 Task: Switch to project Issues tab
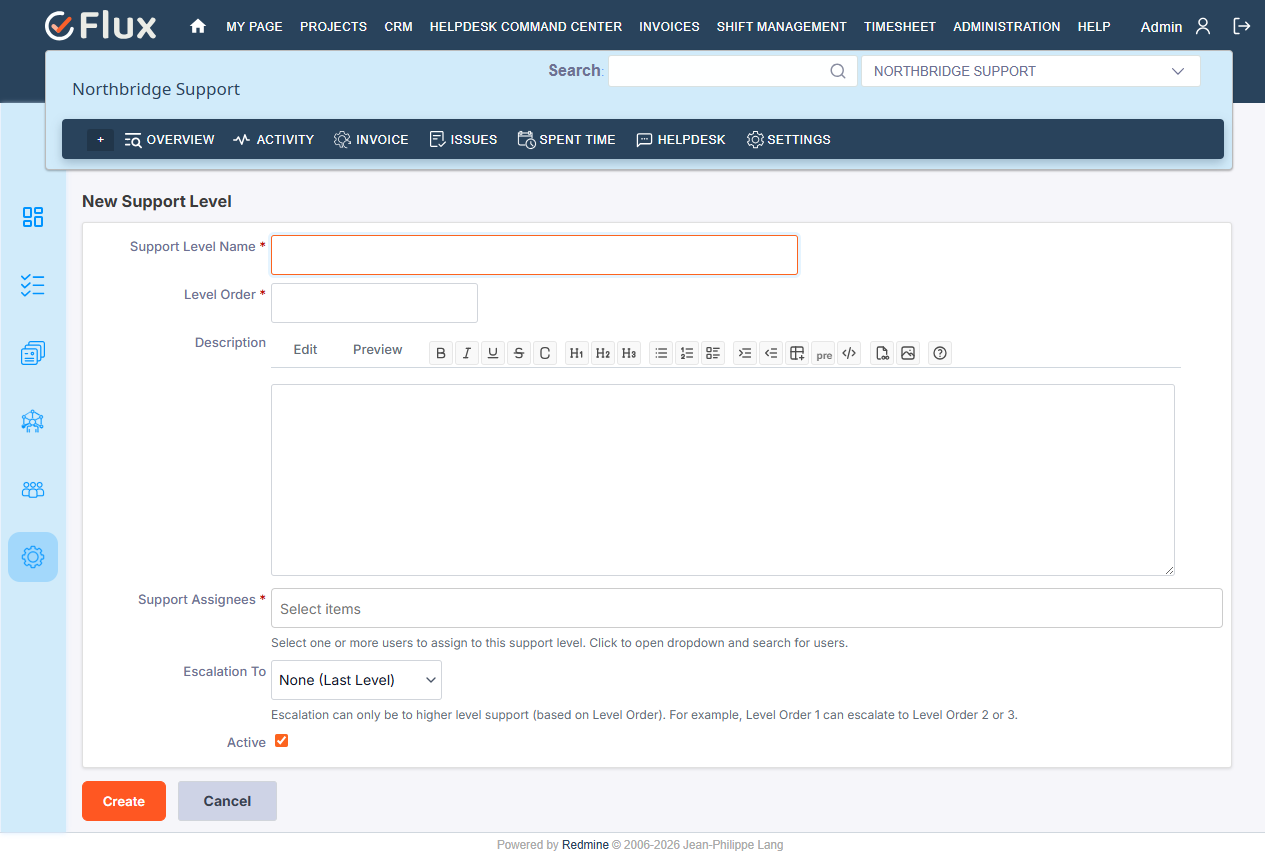463,140
